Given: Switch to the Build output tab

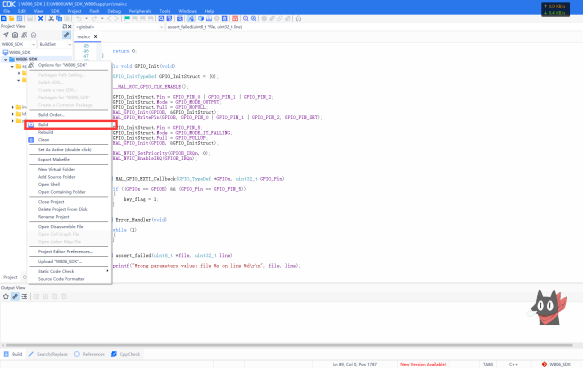Looking at the screenshot, I should (x=13, y=354).
